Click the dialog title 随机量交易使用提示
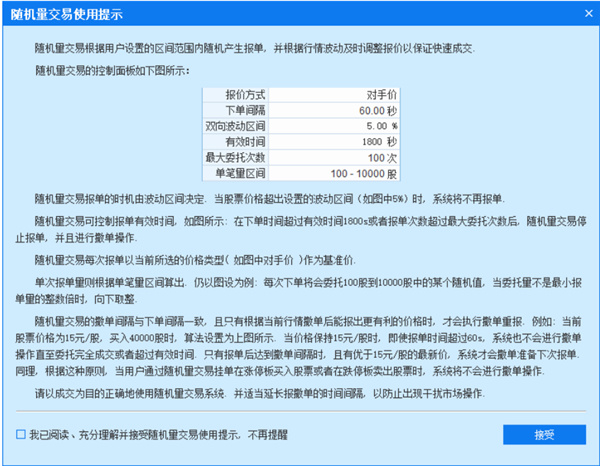600x466 pixels. click(70, 11)
